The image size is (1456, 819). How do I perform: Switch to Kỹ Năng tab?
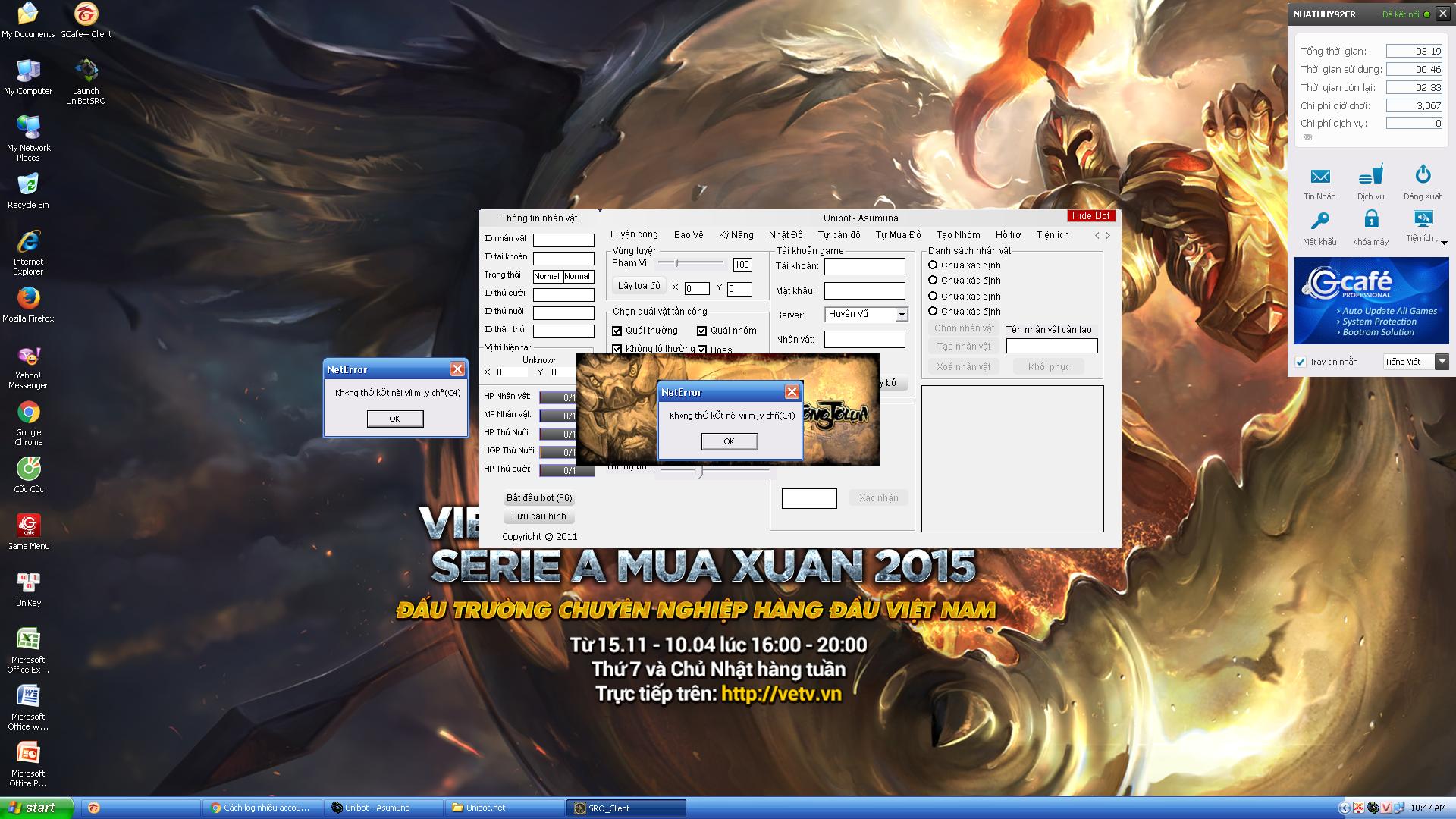(x=736, y=235)
